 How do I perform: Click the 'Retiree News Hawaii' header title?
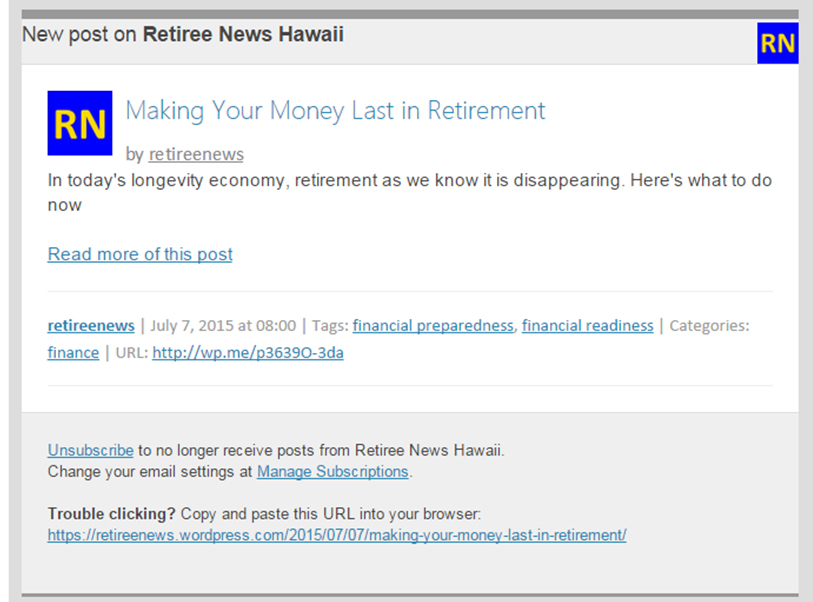click(243, 35)
